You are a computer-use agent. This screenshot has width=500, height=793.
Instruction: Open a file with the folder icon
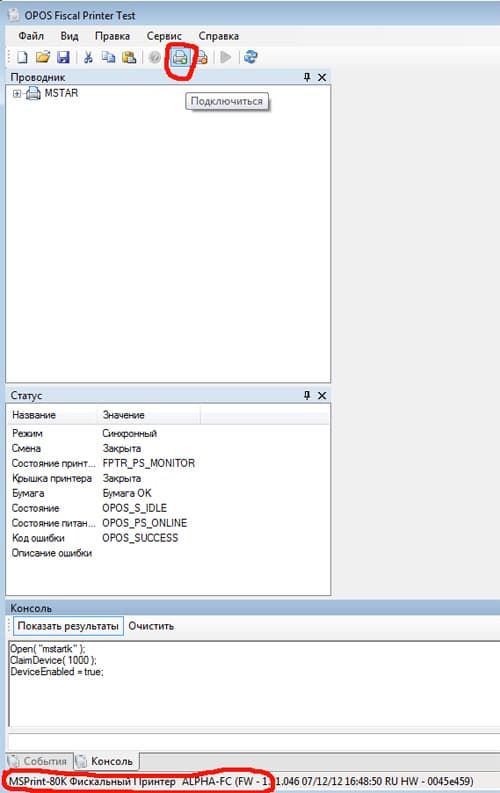click(43, 57)
